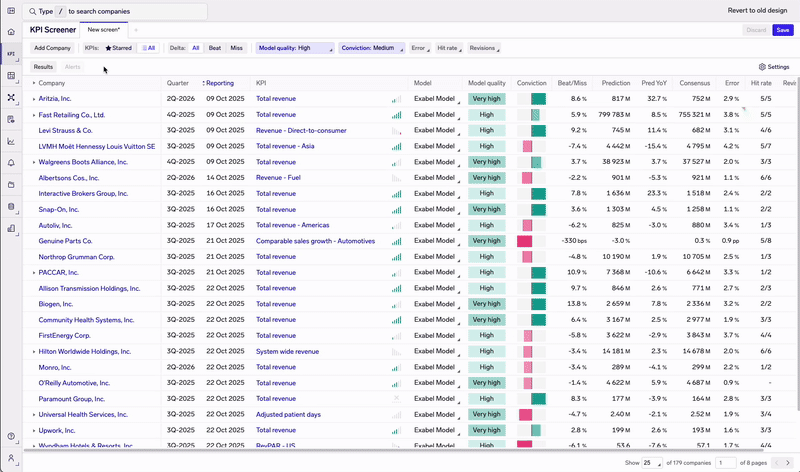Toggle the Starred KPIs filter
This screenshot has height=472, width=800.
(x=118, y=48)
